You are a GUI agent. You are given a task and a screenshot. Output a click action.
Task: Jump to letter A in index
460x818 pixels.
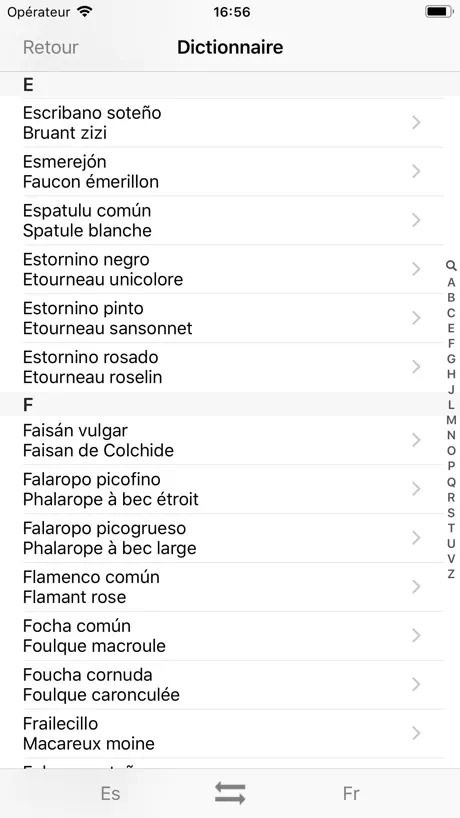coord(451,282)
